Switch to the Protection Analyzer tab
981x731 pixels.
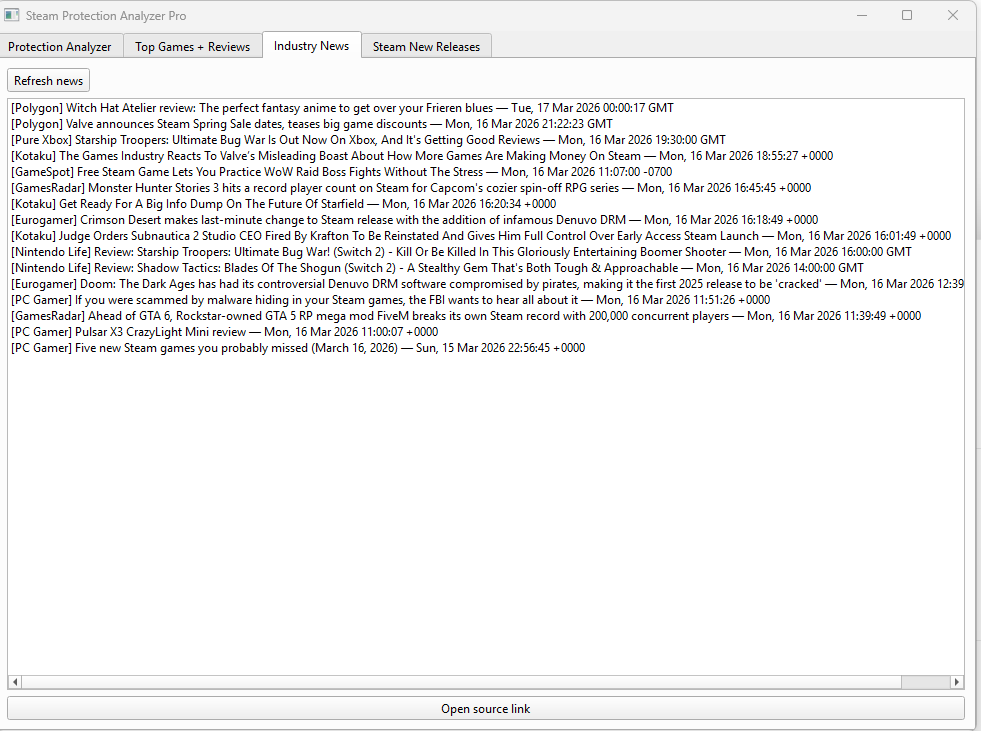(60, 47)
